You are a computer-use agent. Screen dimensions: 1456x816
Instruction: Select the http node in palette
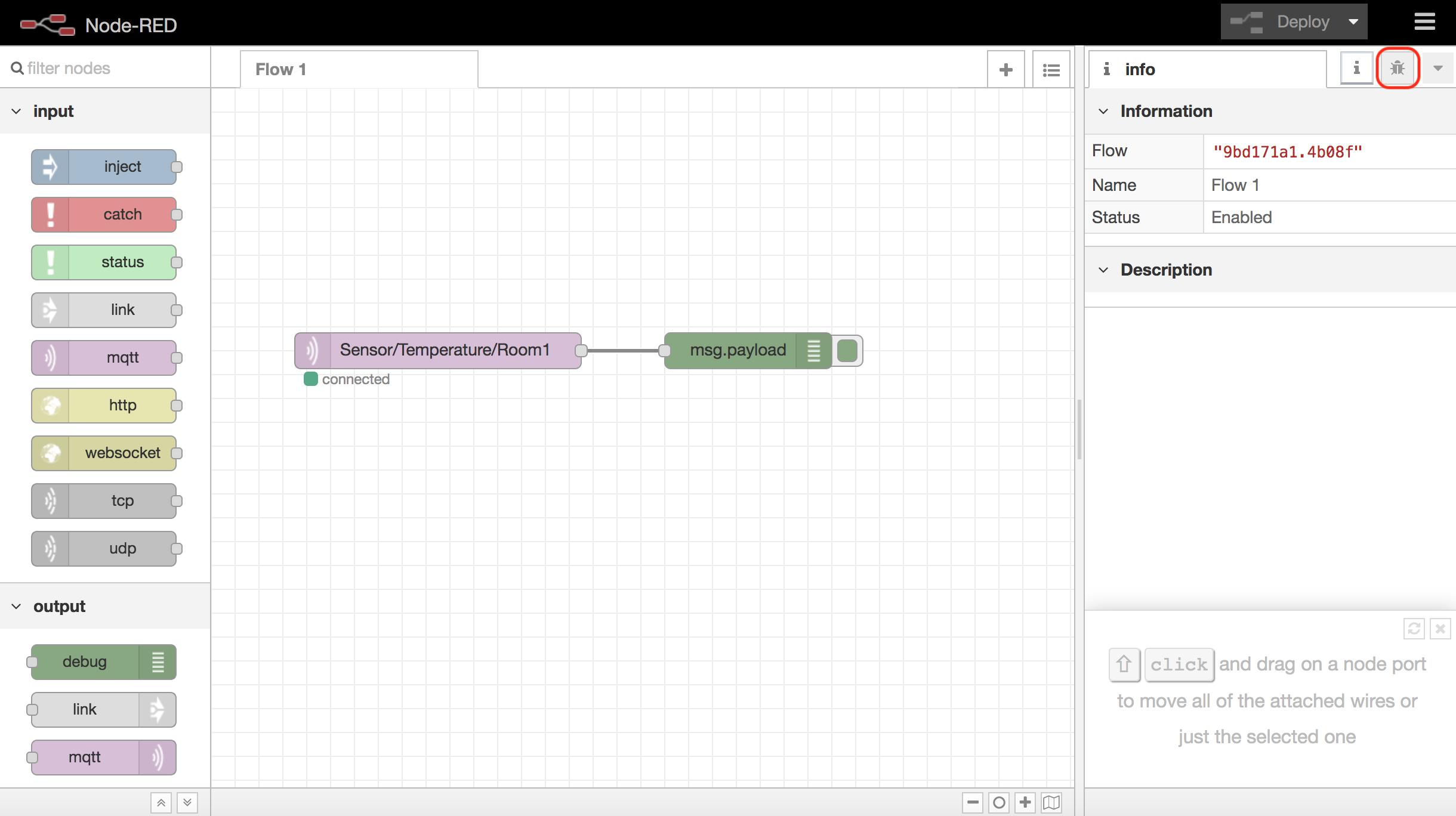coord(104,405)
